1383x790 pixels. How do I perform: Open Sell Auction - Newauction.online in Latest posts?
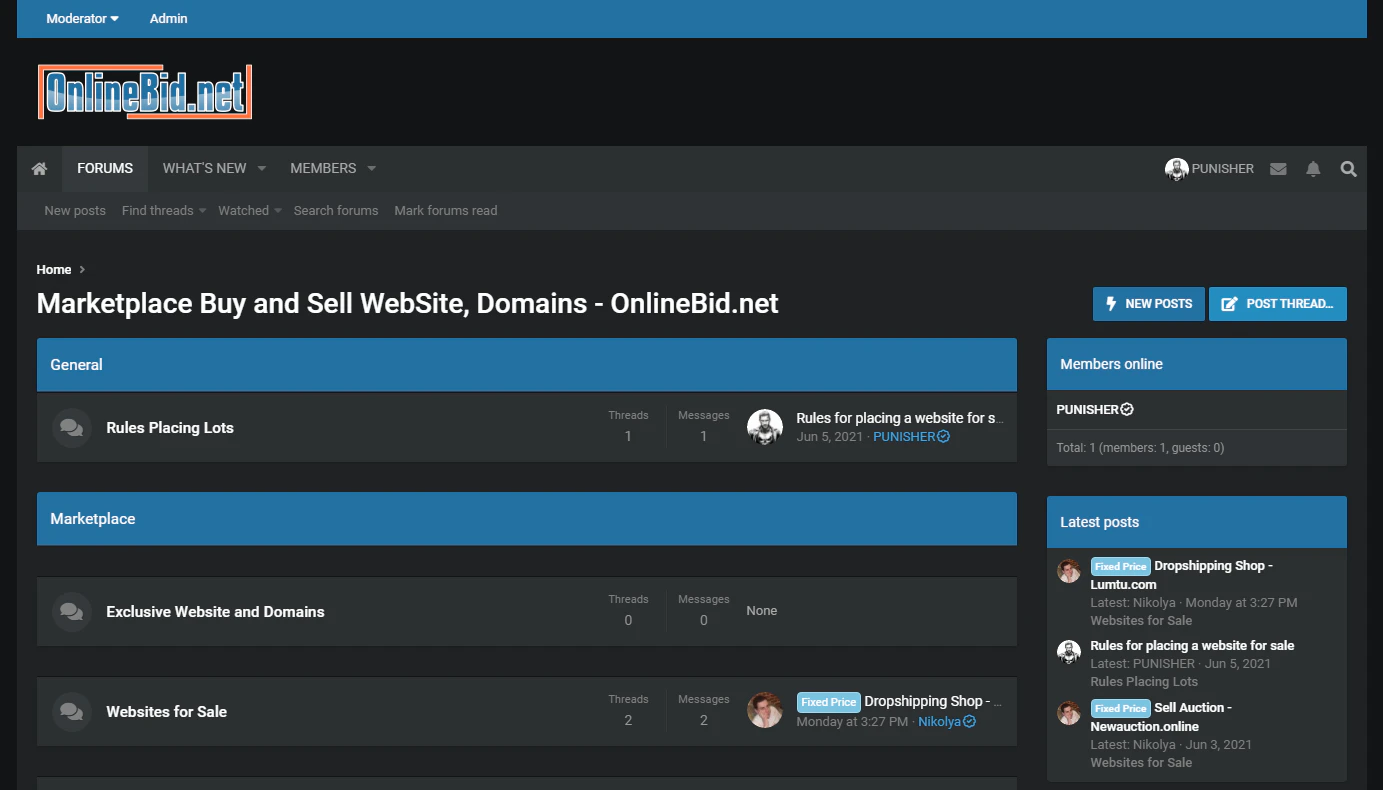pos(1162,717)
